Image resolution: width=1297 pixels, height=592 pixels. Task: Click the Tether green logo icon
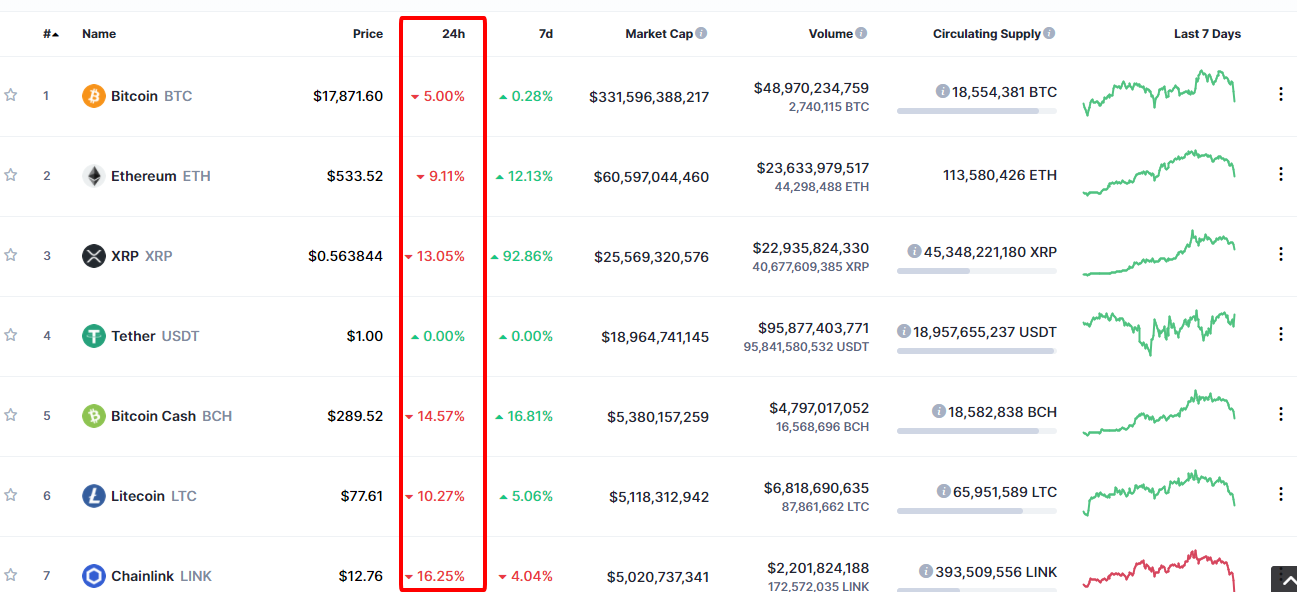tap(93, 336)
